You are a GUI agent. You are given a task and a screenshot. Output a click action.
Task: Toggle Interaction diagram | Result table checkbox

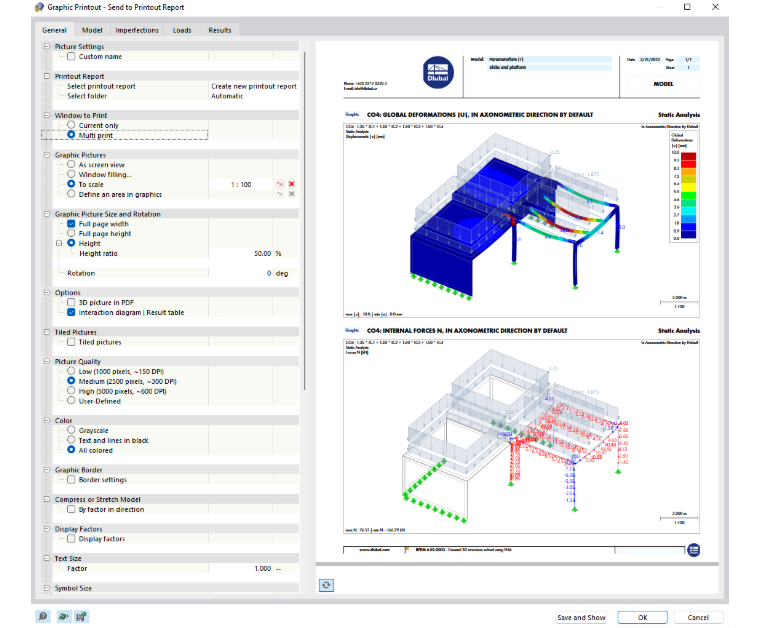click(x=71, y=312)
